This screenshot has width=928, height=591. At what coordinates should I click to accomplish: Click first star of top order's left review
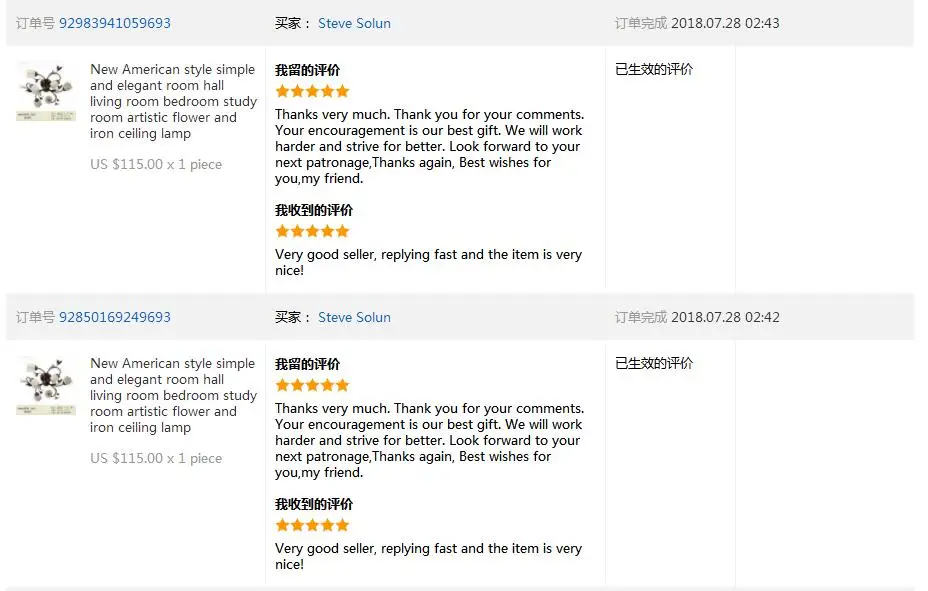[x=282, y=91]
